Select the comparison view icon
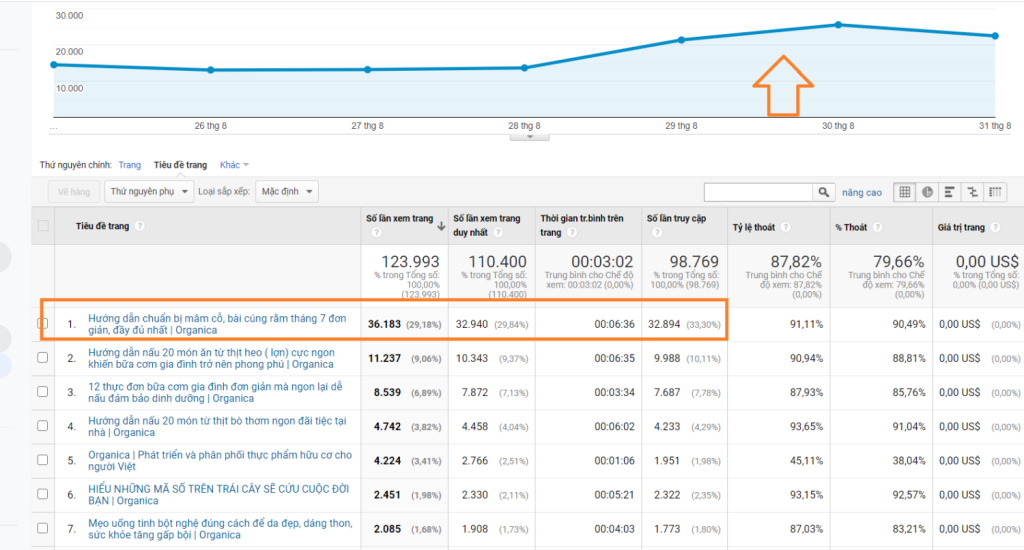1024x550 pixels. (973, 192)
